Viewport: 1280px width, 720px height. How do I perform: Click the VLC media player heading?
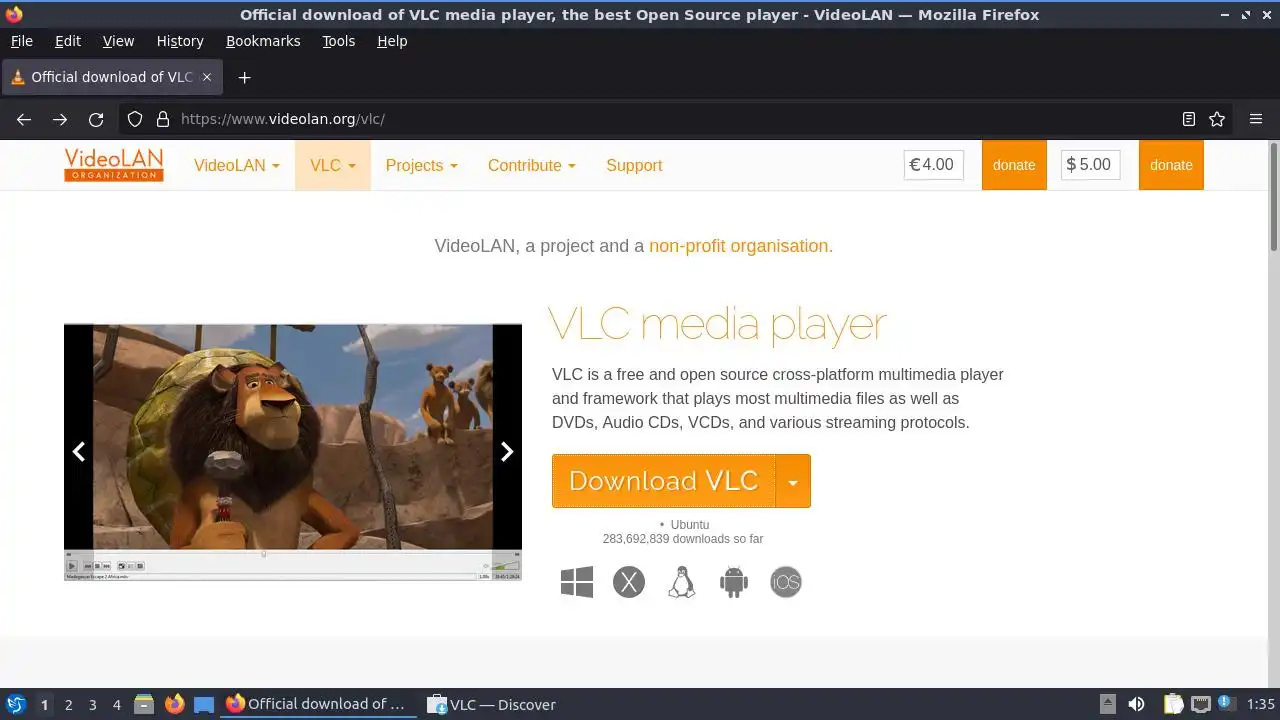coord(718,324)
